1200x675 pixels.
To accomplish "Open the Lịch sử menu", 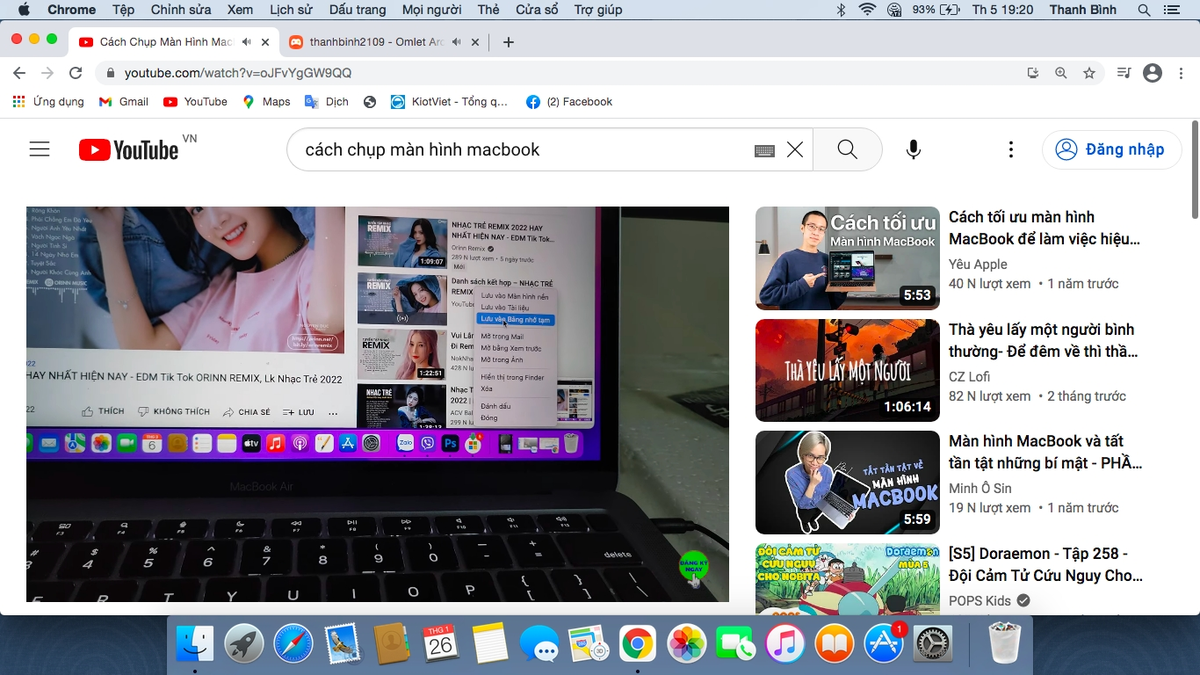I will click(289, 9).
